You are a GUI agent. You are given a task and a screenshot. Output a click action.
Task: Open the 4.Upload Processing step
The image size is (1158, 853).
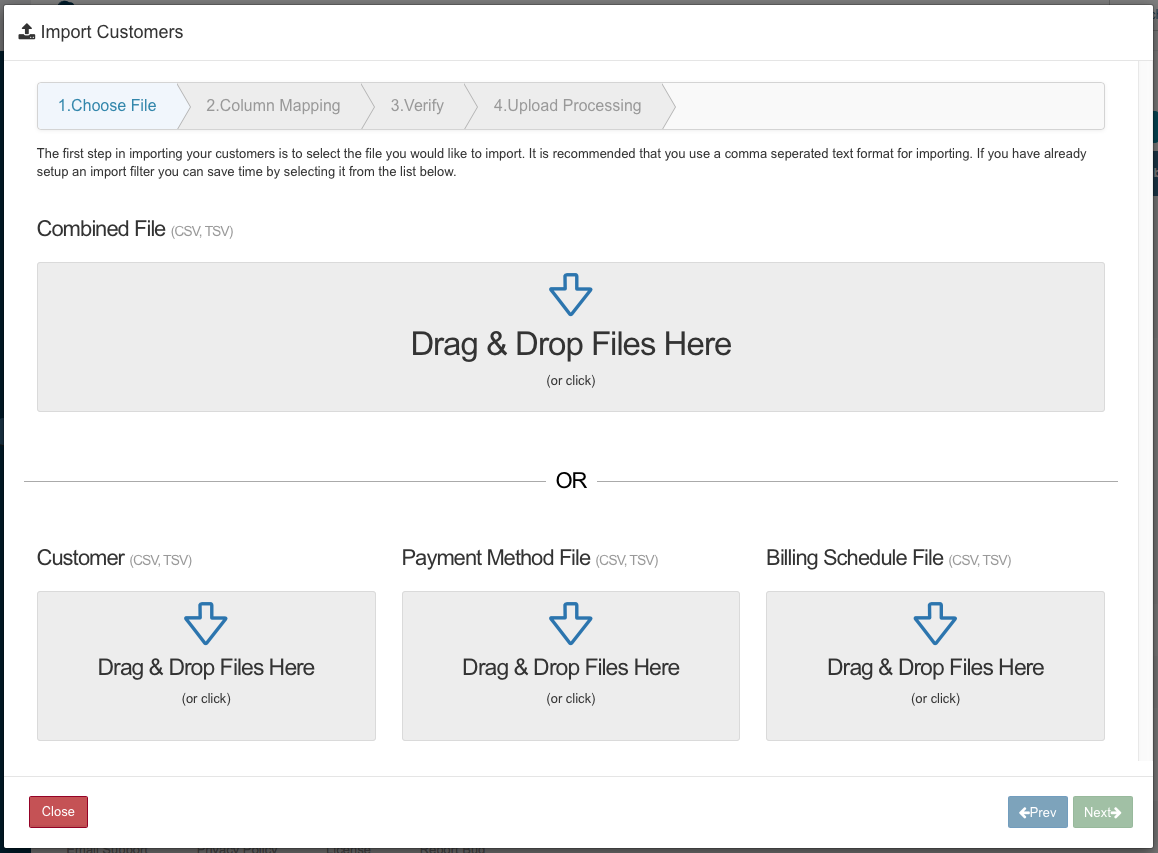point(567,106)
